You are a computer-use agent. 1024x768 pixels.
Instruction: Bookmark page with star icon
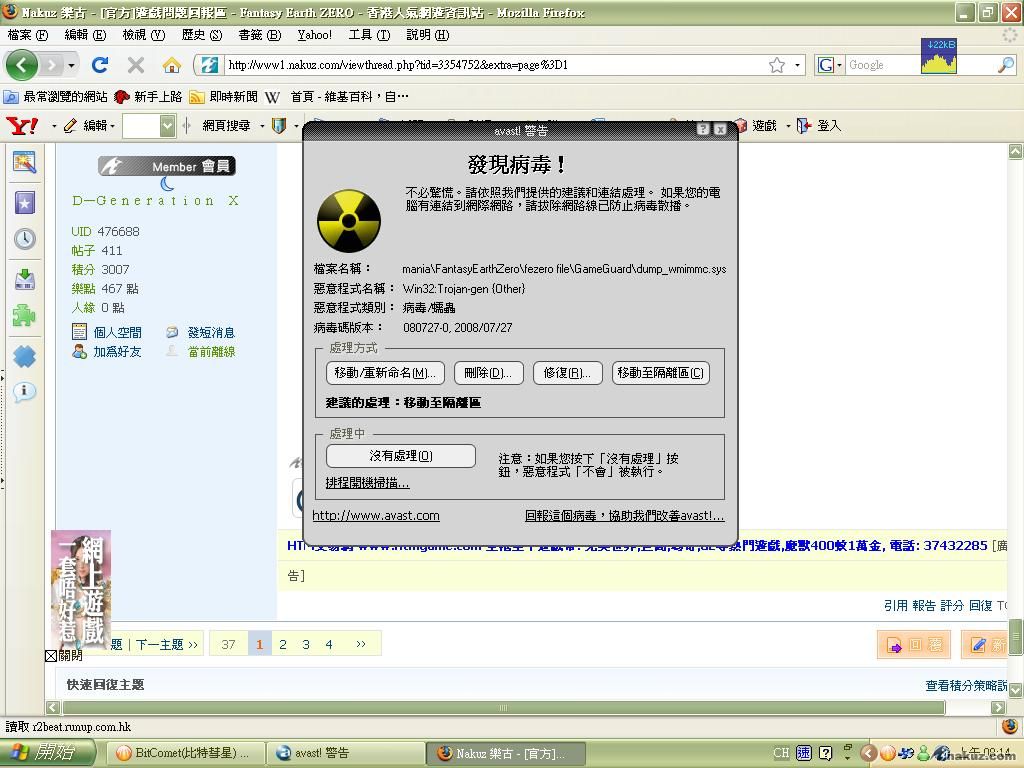pyautogui.click(x=776, y=65)
